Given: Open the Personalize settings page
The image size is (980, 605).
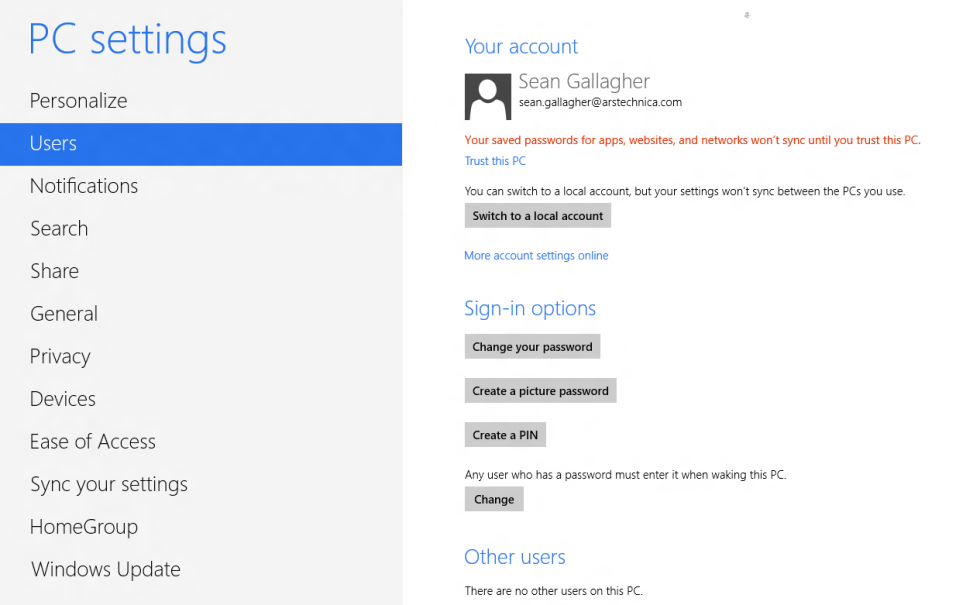Looking at the screenshot, I should (78, 100).
